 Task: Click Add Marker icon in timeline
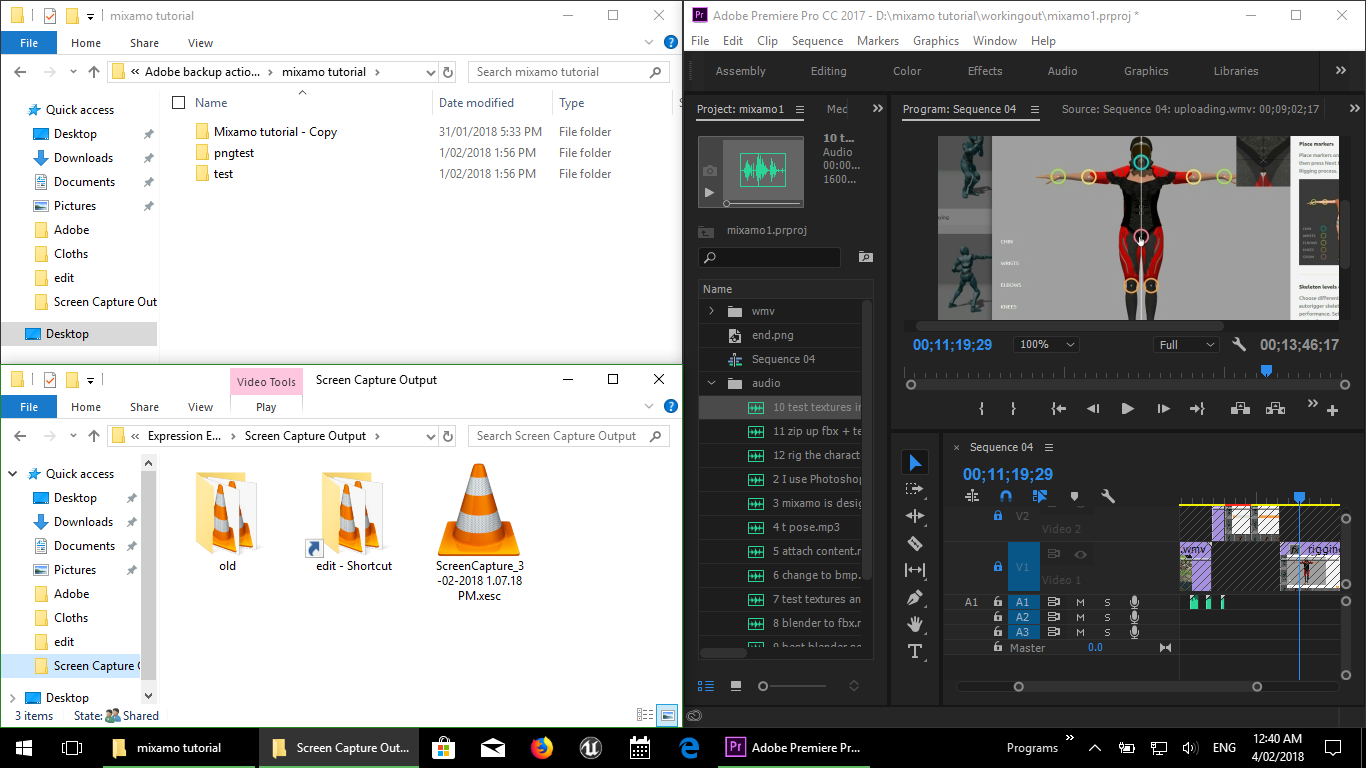pos(1074,496)
